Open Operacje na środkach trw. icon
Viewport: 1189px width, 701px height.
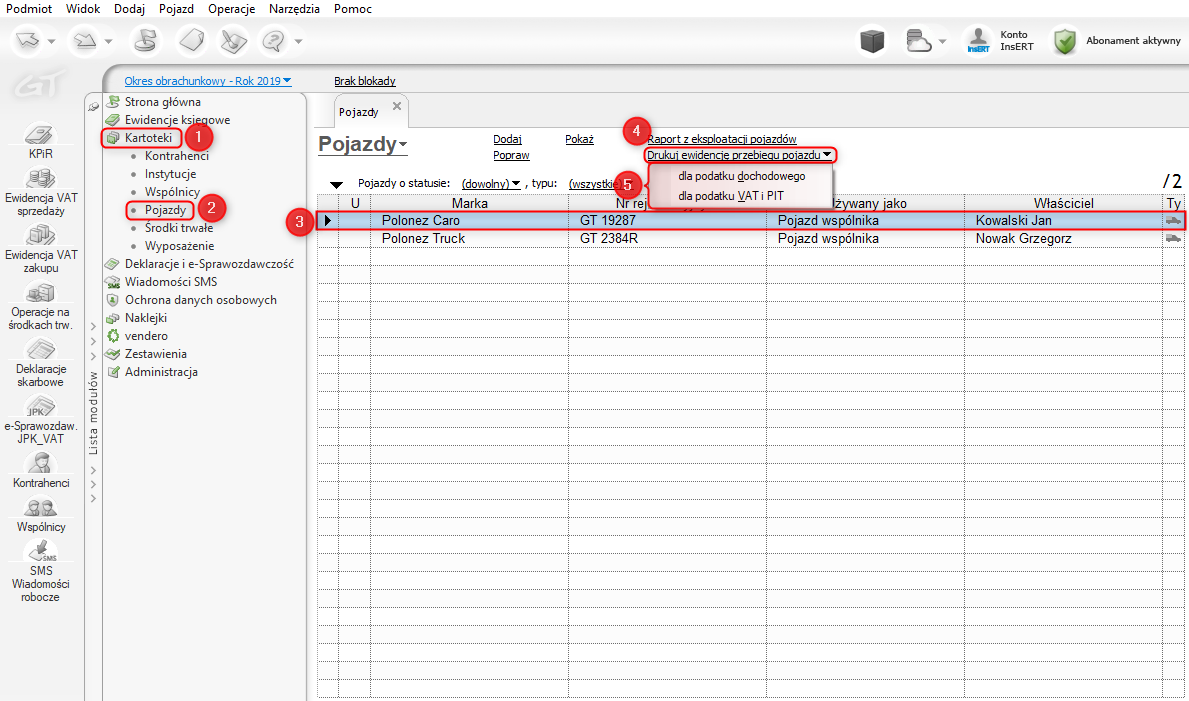40,293
